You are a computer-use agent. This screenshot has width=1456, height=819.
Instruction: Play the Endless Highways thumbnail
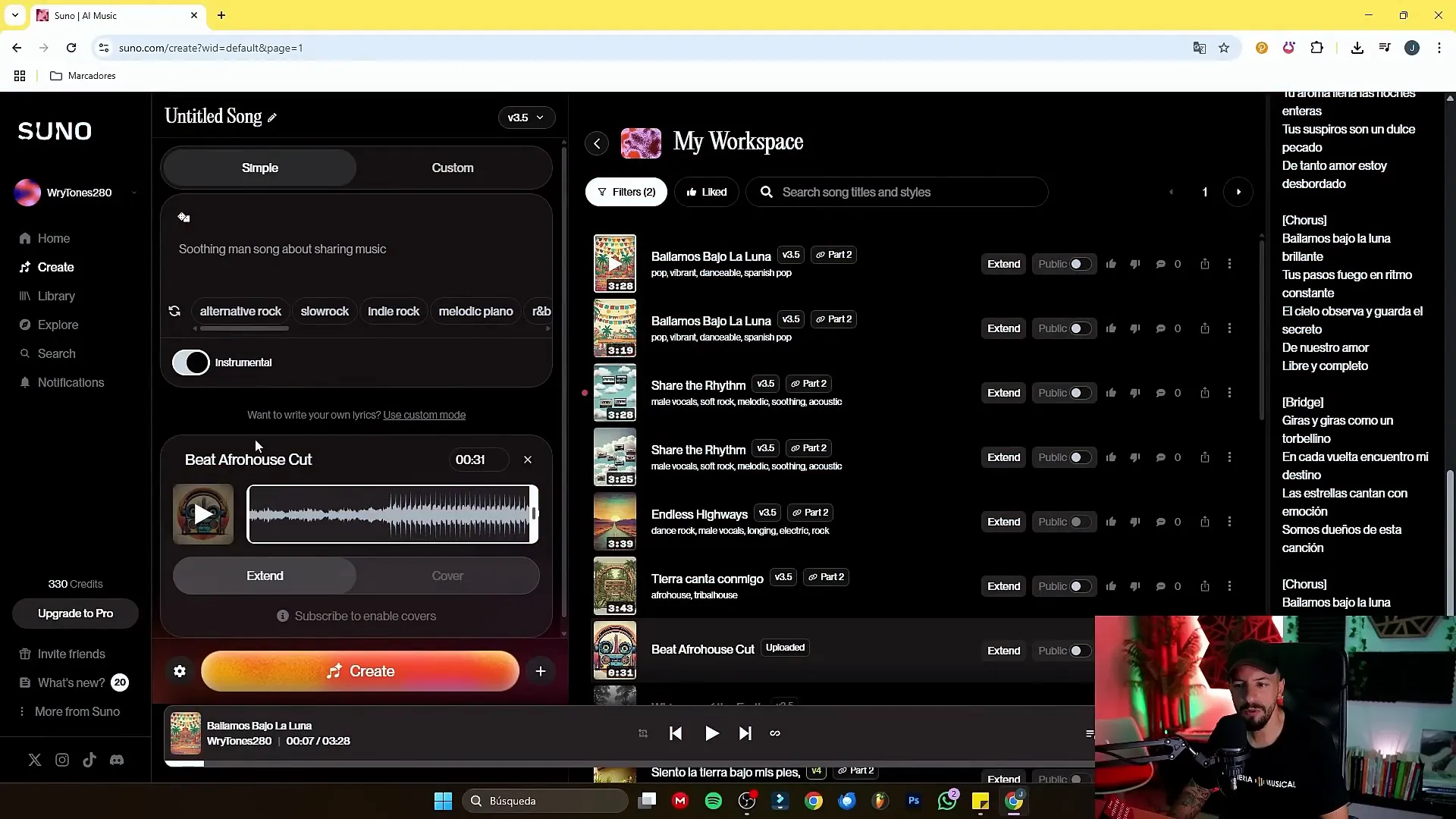614,522
